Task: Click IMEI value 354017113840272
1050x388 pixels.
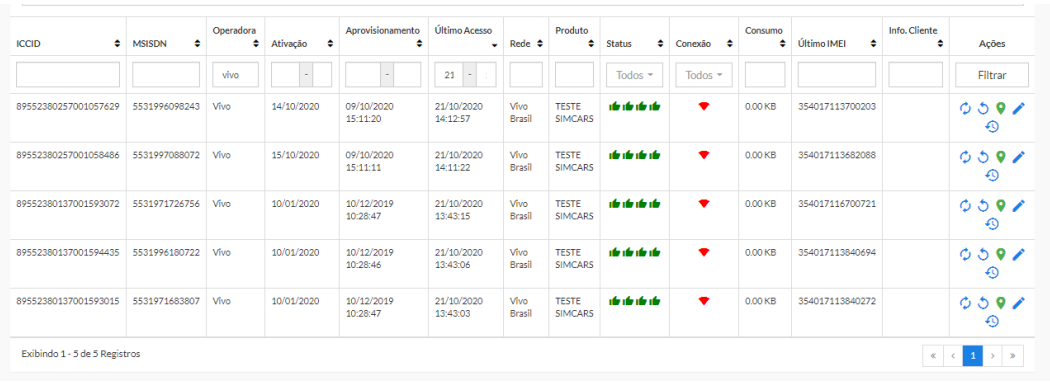Action: click(836, 301)
